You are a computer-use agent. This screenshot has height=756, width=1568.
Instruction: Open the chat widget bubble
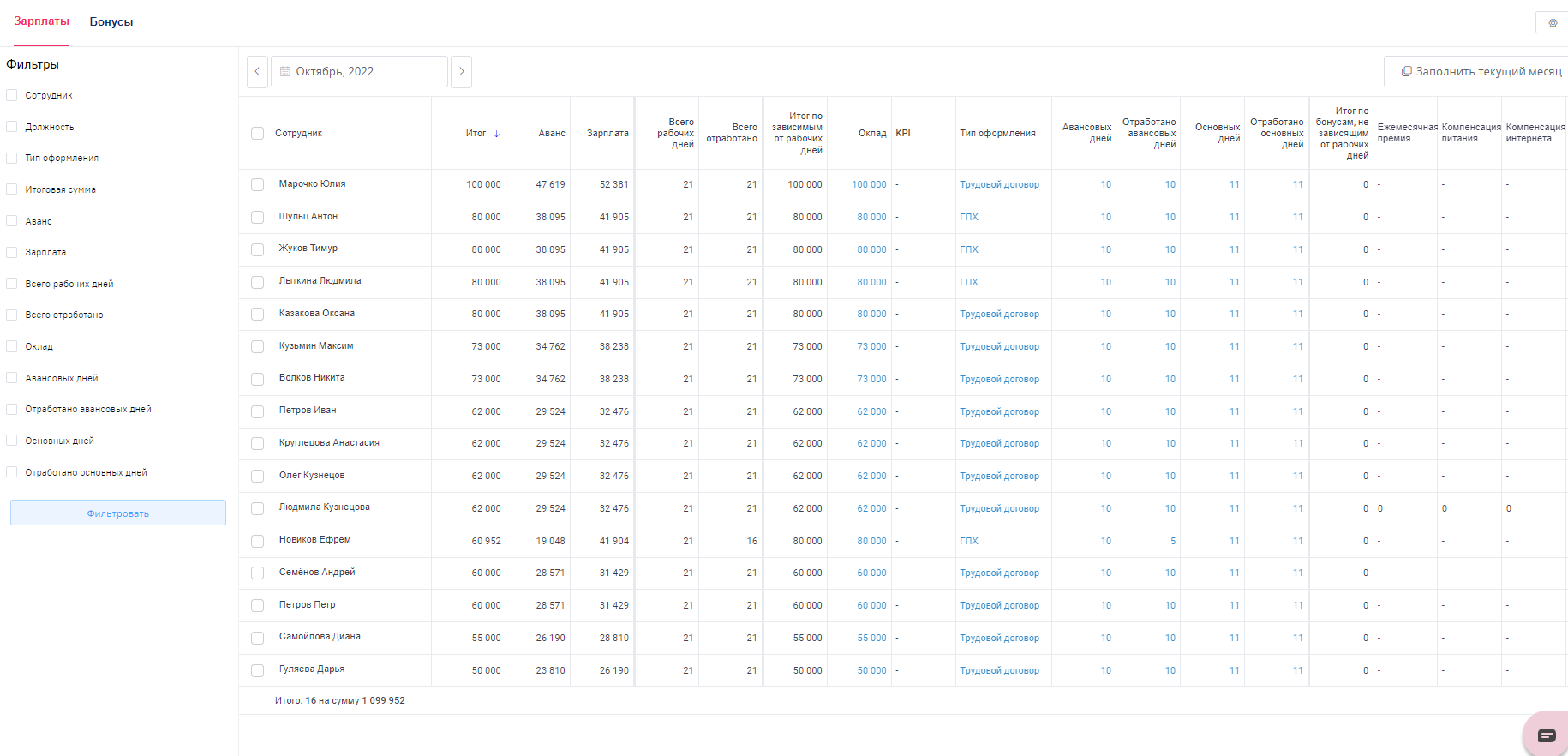coord(1546,735)
